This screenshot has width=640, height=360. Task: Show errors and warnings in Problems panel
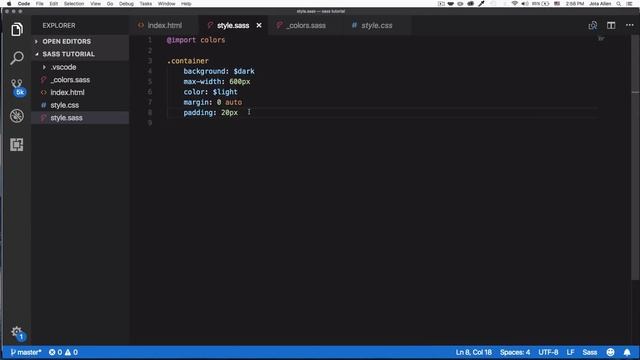pos(63,352)
